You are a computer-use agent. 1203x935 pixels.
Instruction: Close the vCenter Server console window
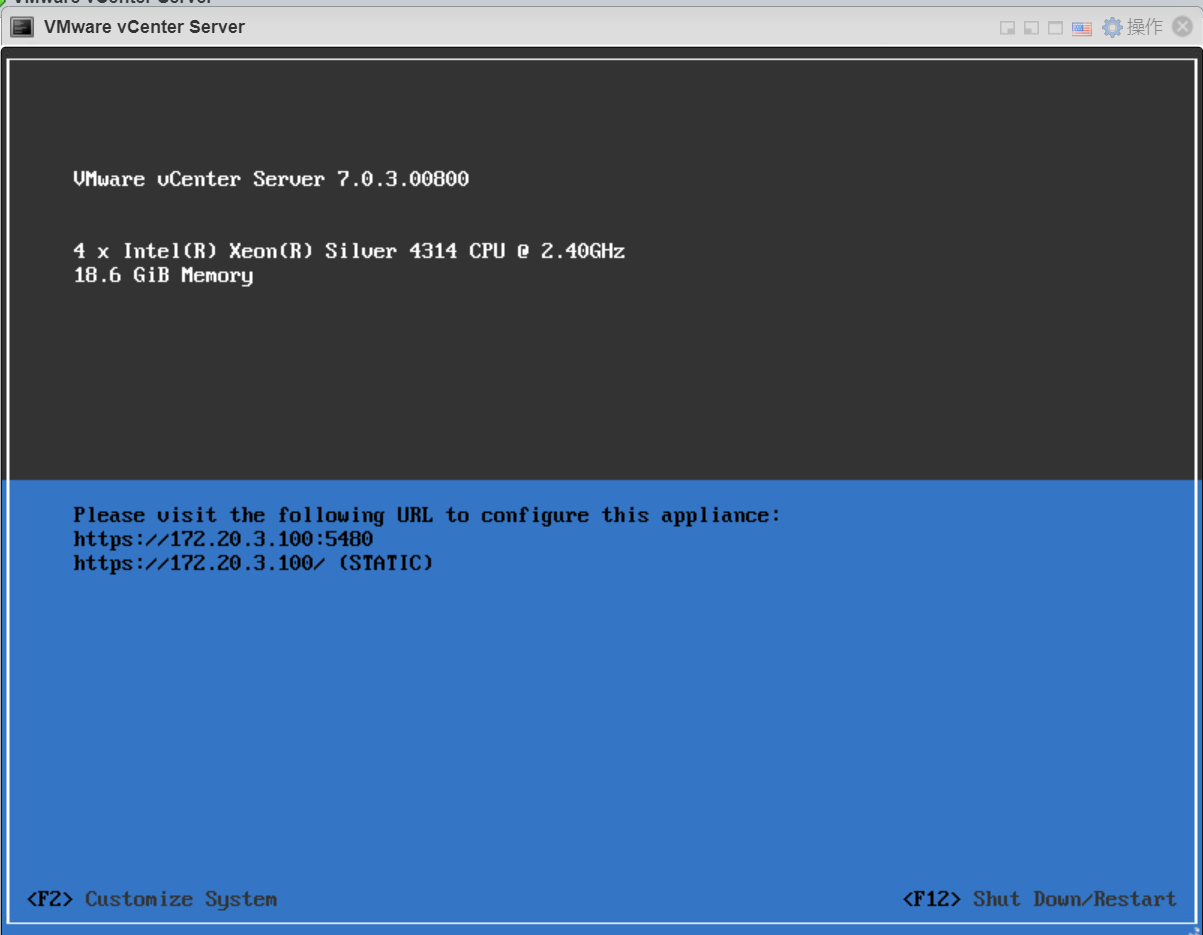point(1182,27)
